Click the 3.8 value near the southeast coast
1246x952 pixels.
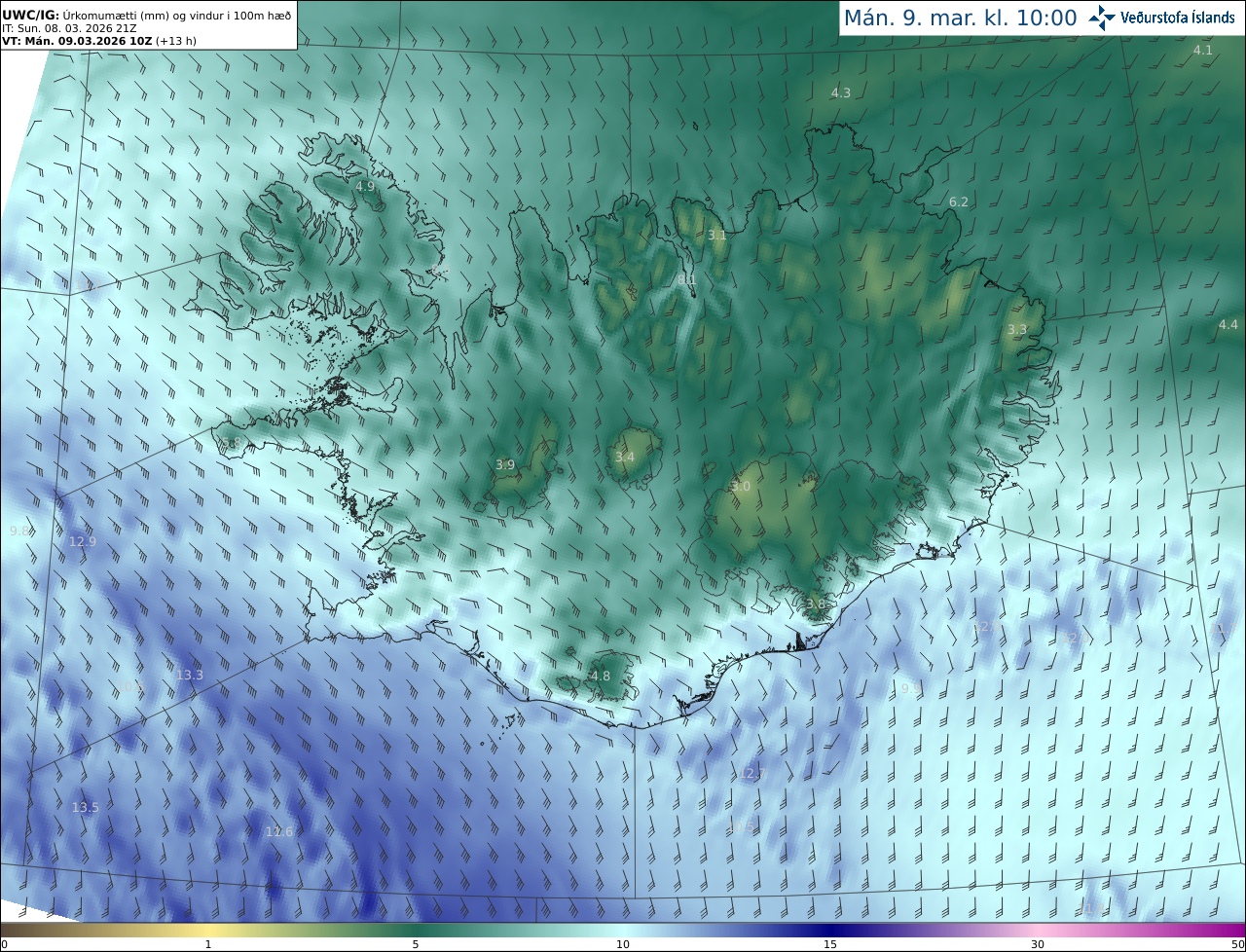[x=816, y=604]
